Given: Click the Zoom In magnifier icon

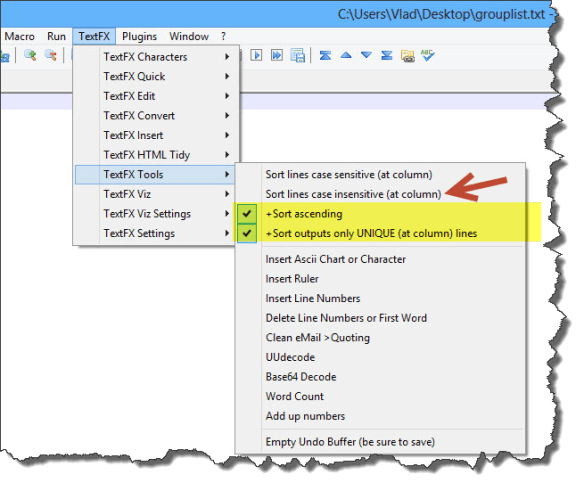Looking at the screenshot, I should coord(30,55).
